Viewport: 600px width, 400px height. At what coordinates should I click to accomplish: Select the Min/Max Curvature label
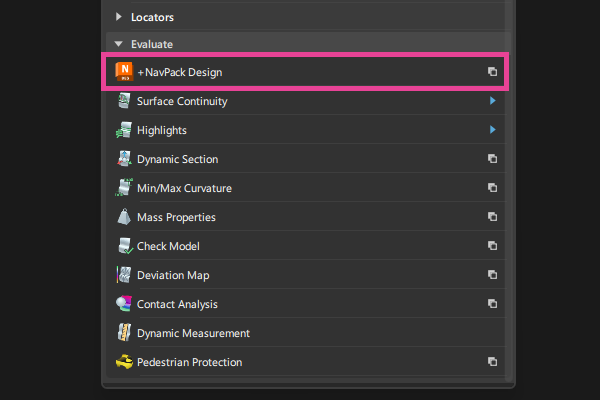coord(184,188)
